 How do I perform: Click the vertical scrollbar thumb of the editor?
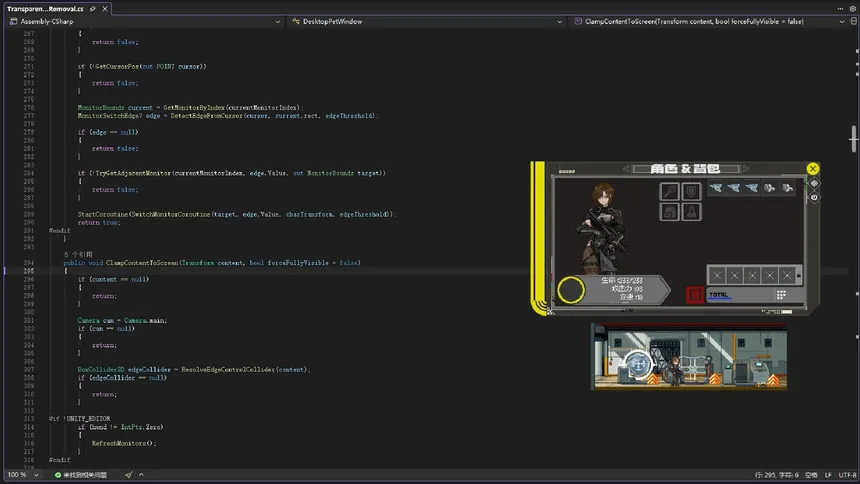[853, 139]
